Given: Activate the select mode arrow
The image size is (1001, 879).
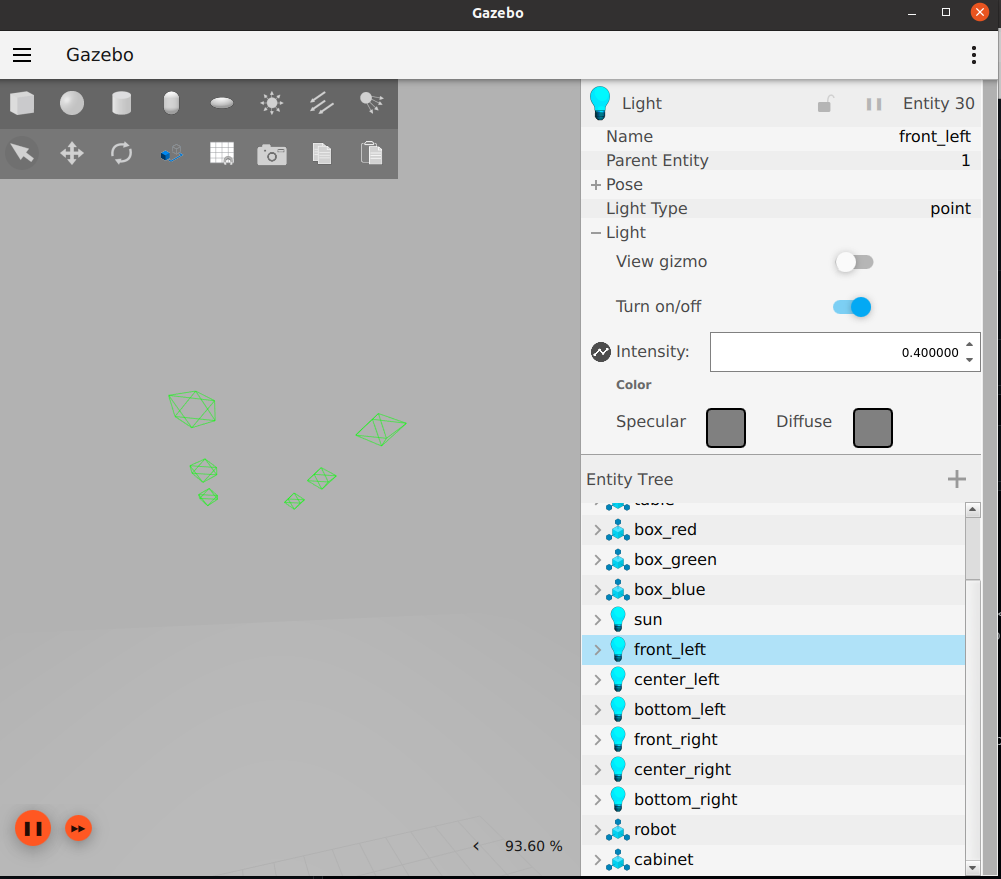Looking at the screenshot, I should coord(22,153).
